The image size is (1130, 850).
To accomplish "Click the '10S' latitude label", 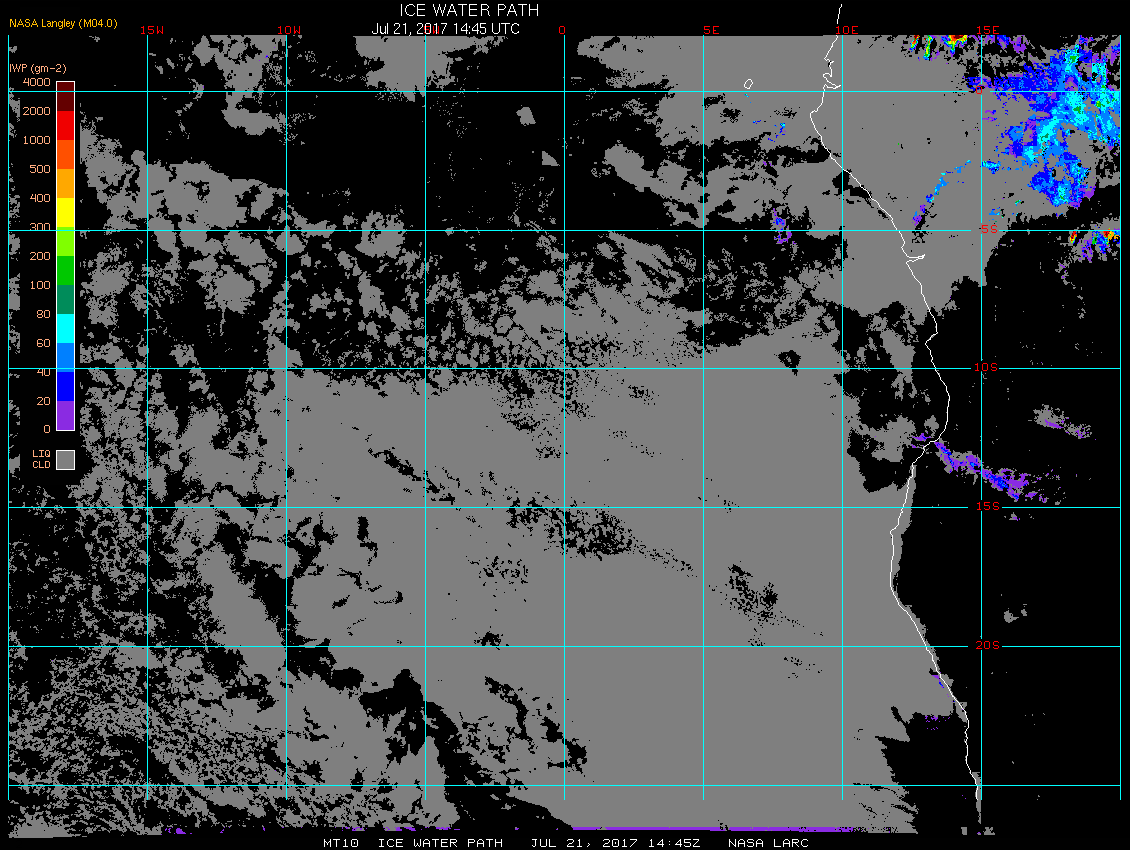I will coord(986,368).
